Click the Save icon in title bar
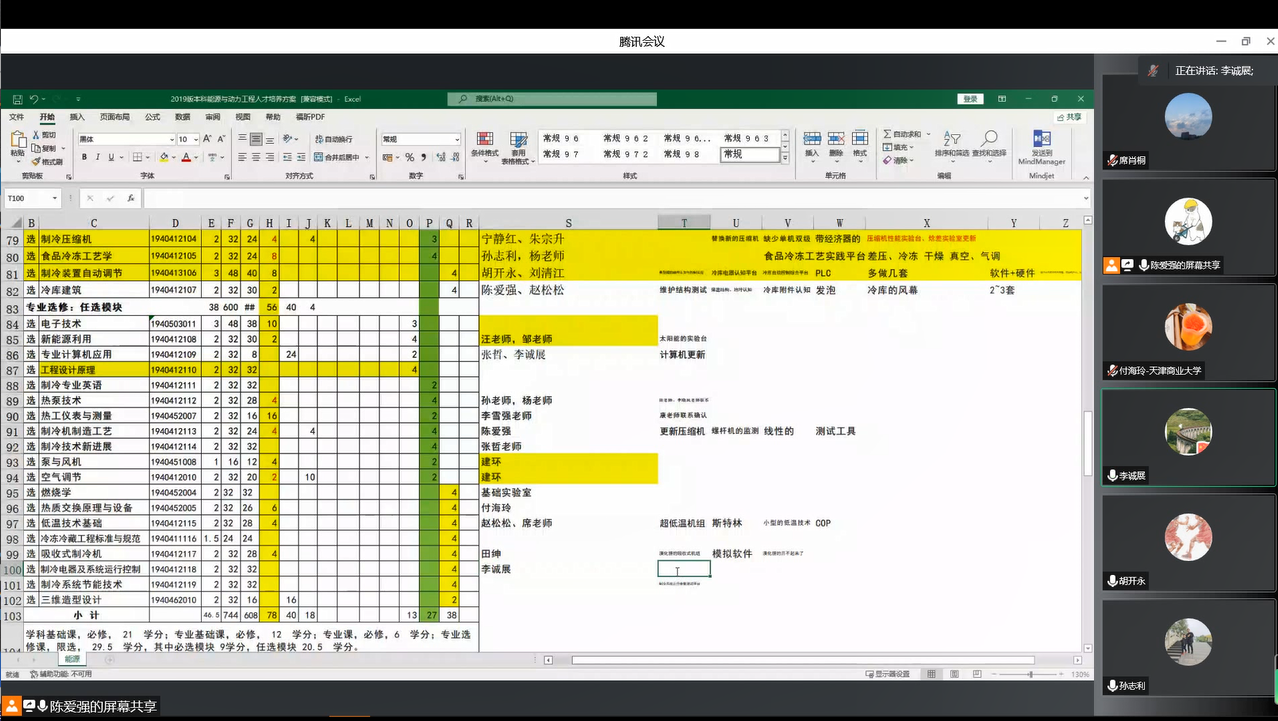 (16, 99)
